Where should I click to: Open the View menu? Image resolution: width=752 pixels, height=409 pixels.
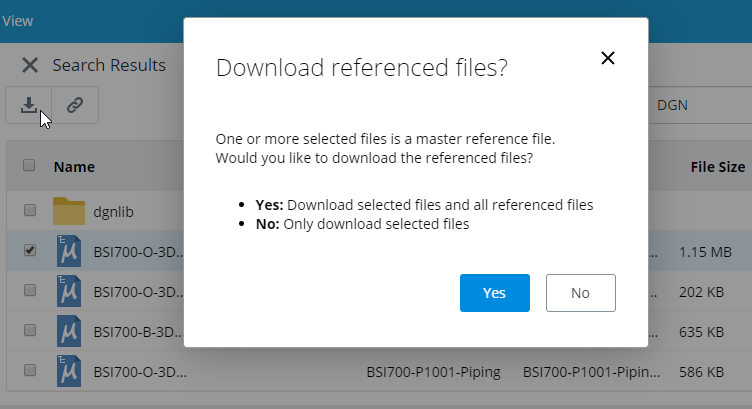point(17,20)
